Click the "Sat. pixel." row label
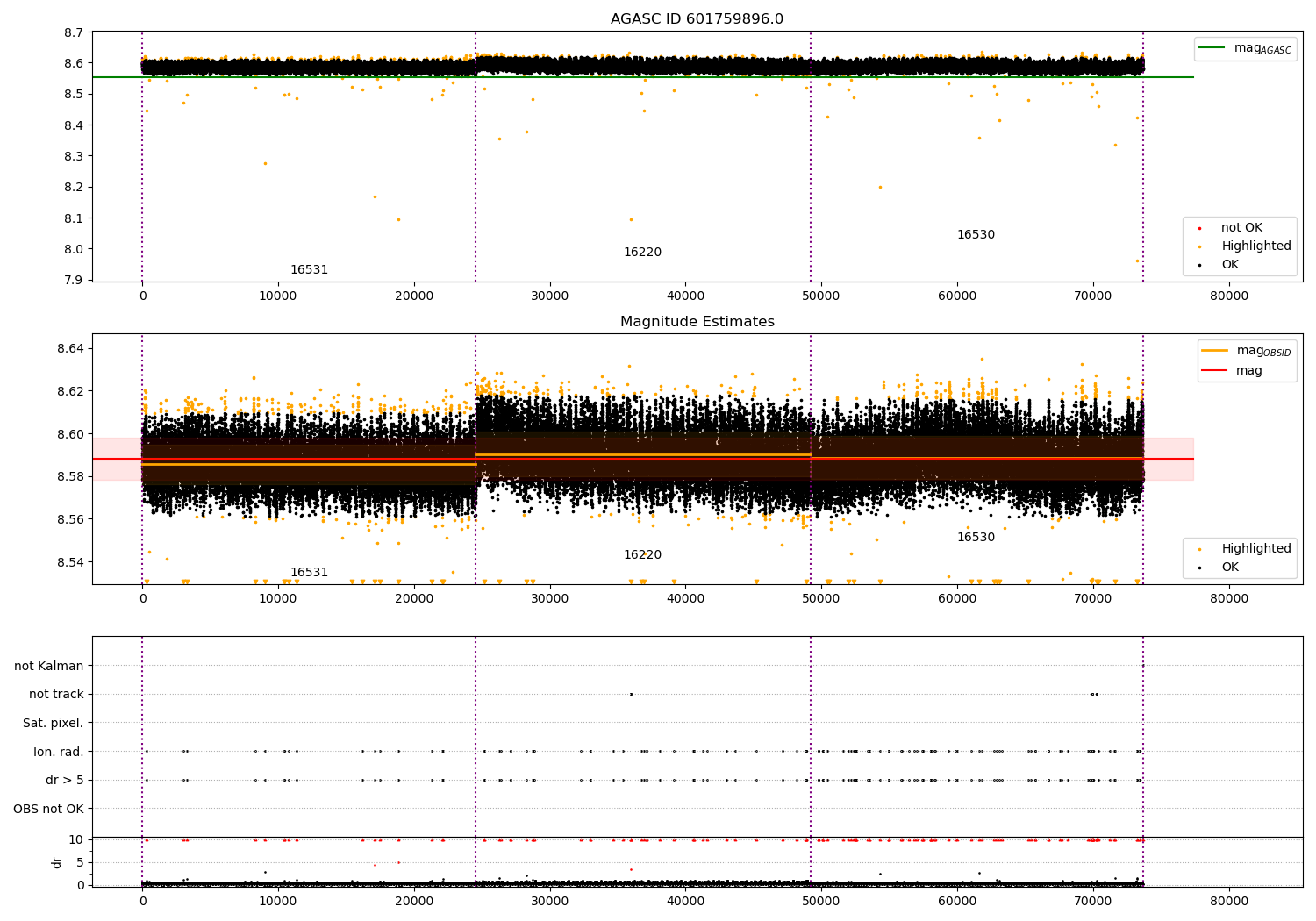This screenshot has width=1316, height=921. point(54,724)
